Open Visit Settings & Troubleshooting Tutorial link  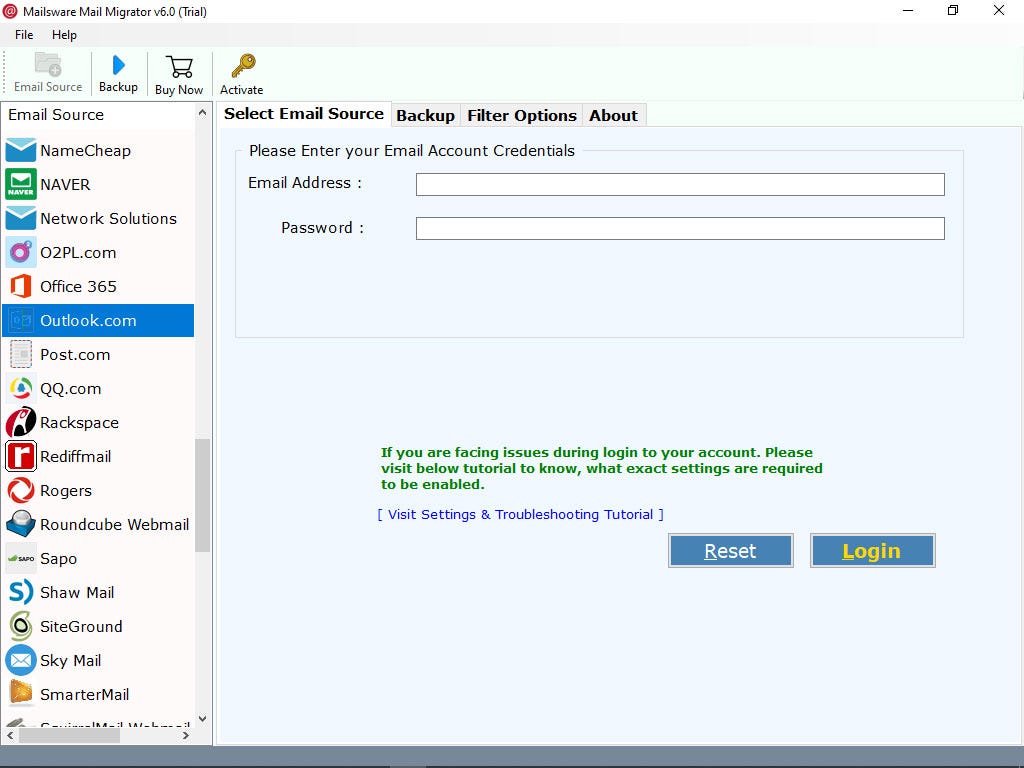pos(520,515)
